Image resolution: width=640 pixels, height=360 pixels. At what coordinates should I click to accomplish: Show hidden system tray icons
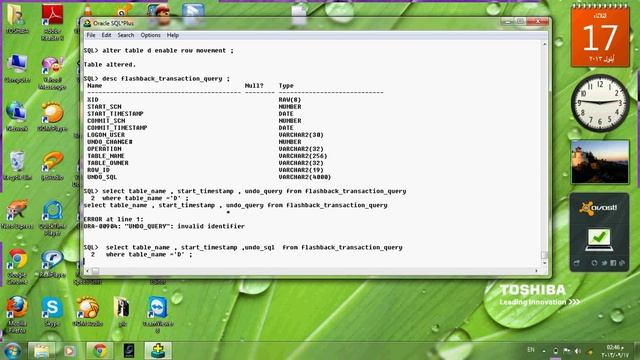click(544, 351)
